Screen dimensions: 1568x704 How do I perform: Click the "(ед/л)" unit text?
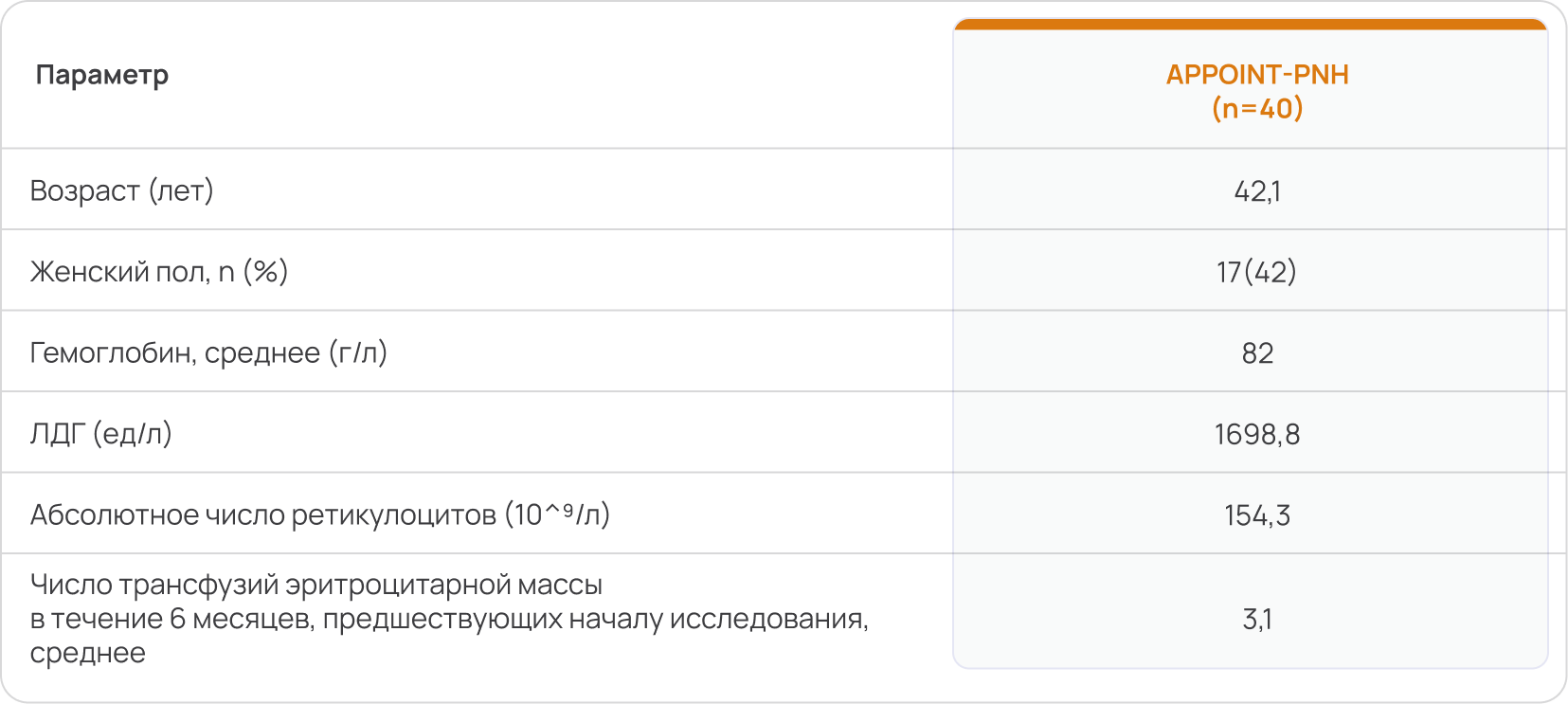(133, 434)
